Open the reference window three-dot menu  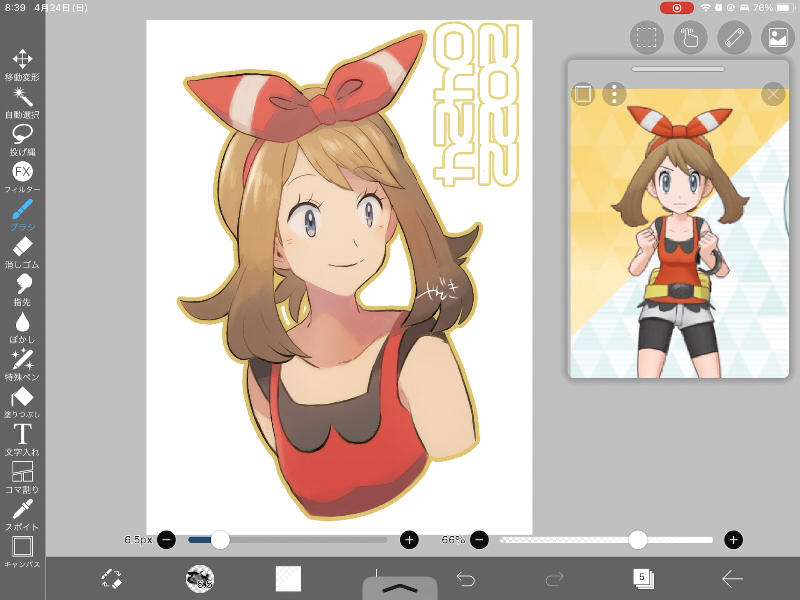tap(614, 94)
